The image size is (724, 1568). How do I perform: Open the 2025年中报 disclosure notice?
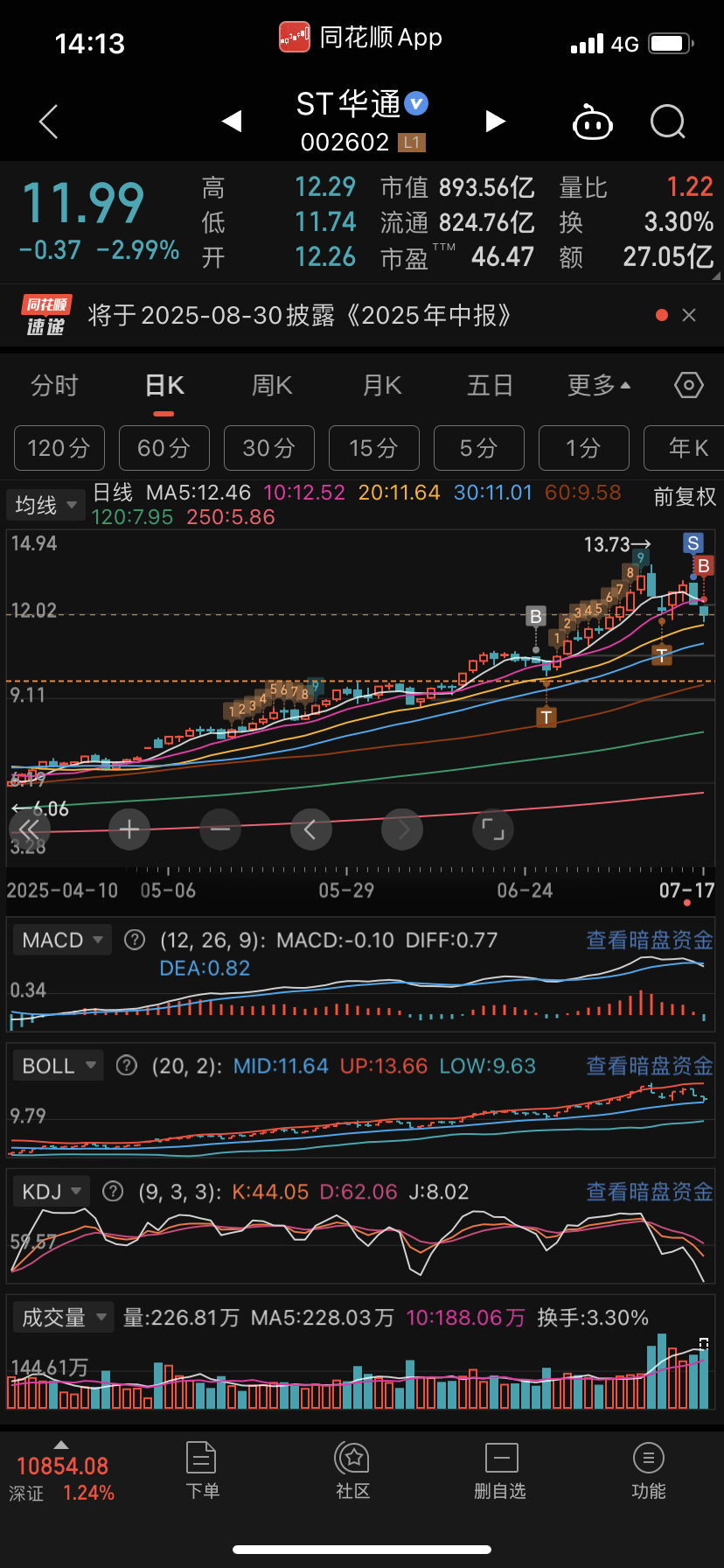[x=300, y=315]
